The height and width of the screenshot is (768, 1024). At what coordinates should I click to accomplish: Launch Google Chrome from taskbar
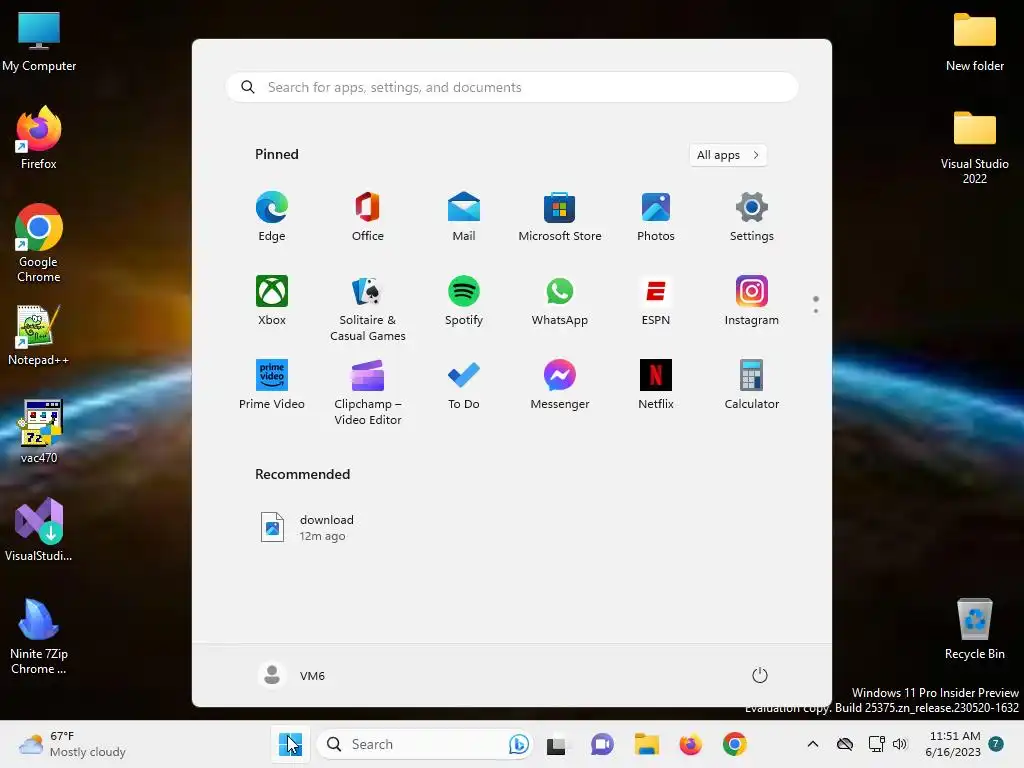pos(735,744)
